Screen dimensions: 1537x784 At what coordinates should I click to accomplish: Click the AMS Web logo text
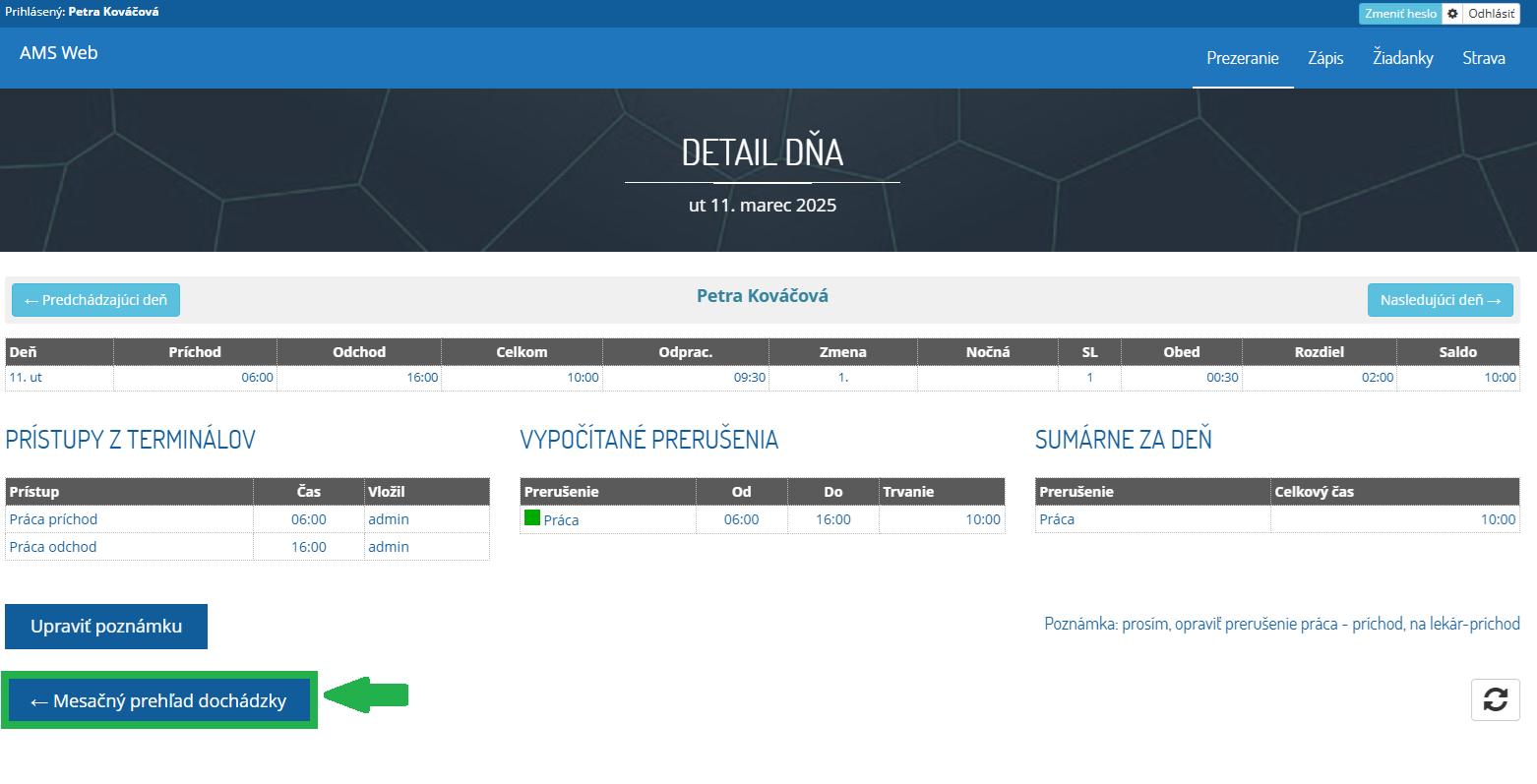(56, 52)
